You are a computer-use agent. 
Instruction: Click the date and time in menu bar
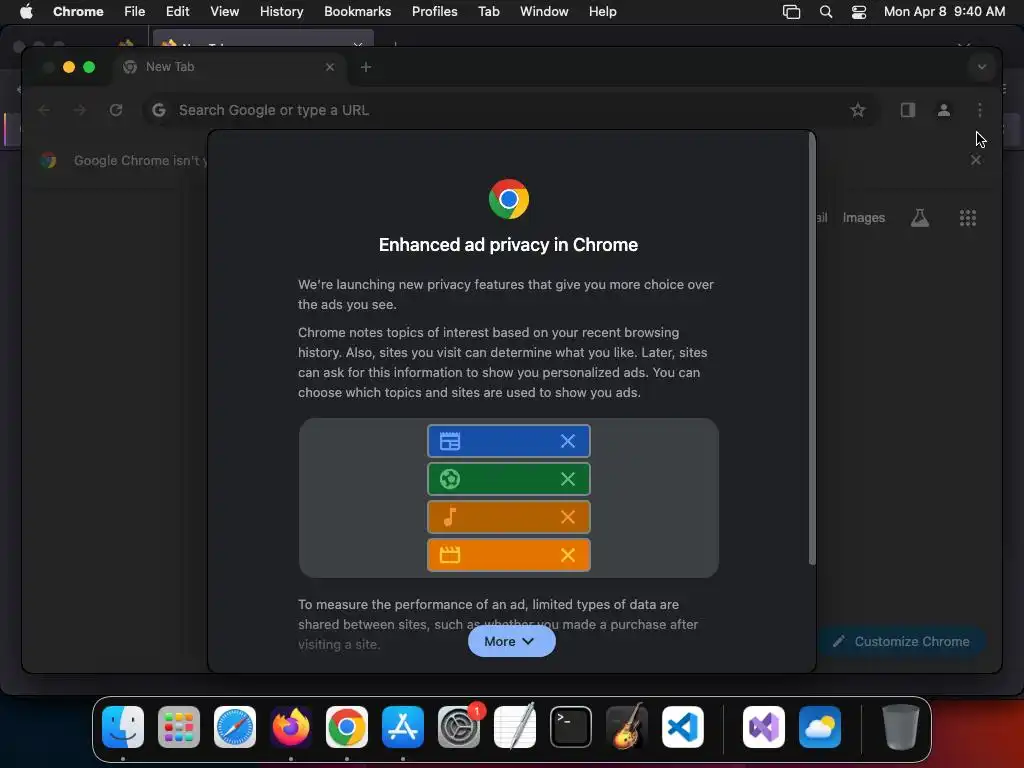[x=944, y=11]
